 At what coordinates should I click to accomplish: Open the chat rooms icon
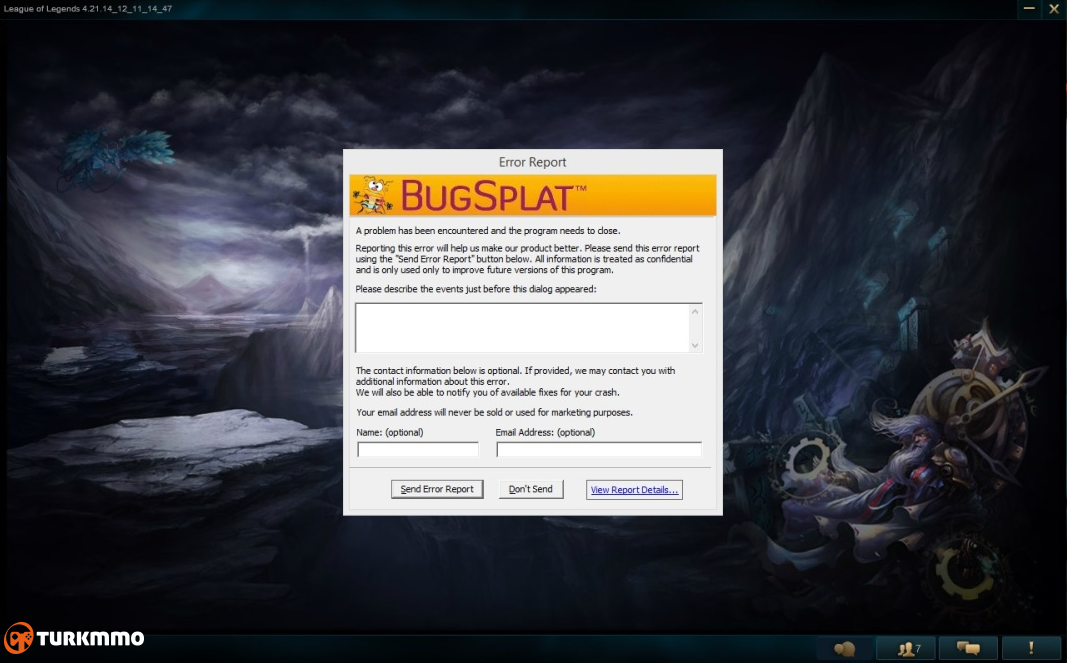pyautogui.click(x=968, y=648)
